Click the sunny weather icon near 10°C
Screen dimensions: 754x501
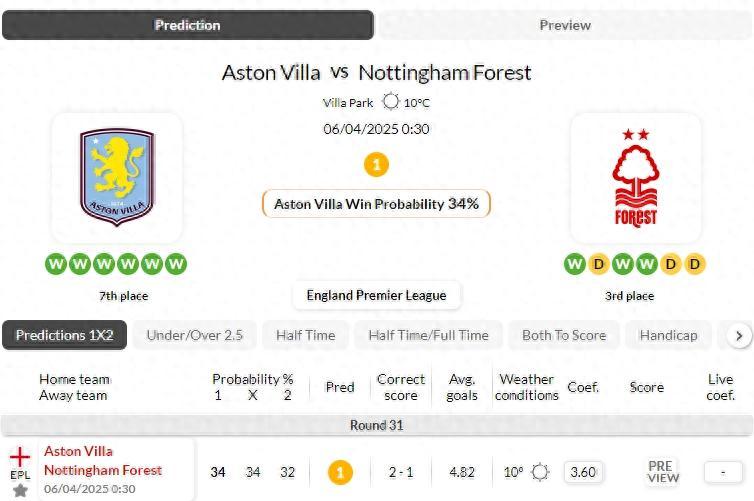(390, 102)
